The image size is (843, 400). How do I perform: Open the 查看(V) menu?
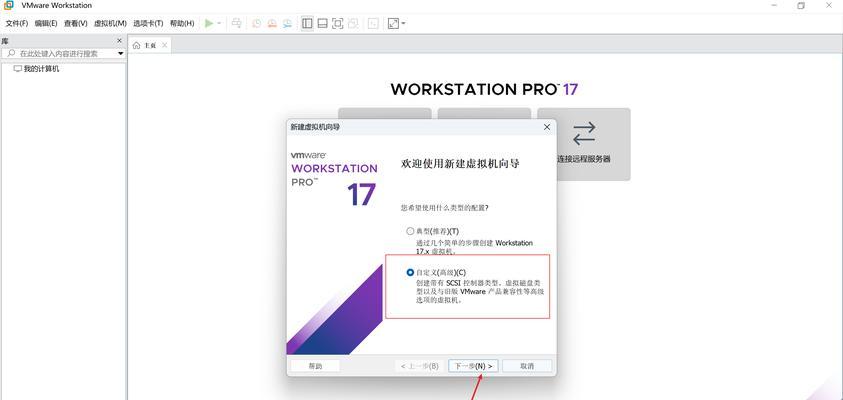pyautogui.click(x=76, y=24)
